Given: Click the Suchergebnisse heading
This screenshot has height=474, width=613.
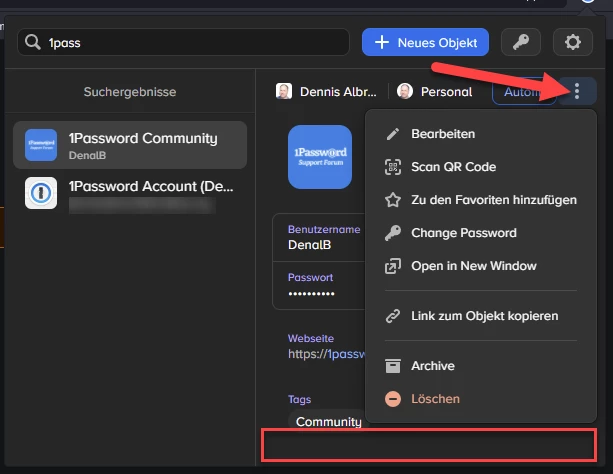Looking at the screenshot, I should [x=130, y=92].
